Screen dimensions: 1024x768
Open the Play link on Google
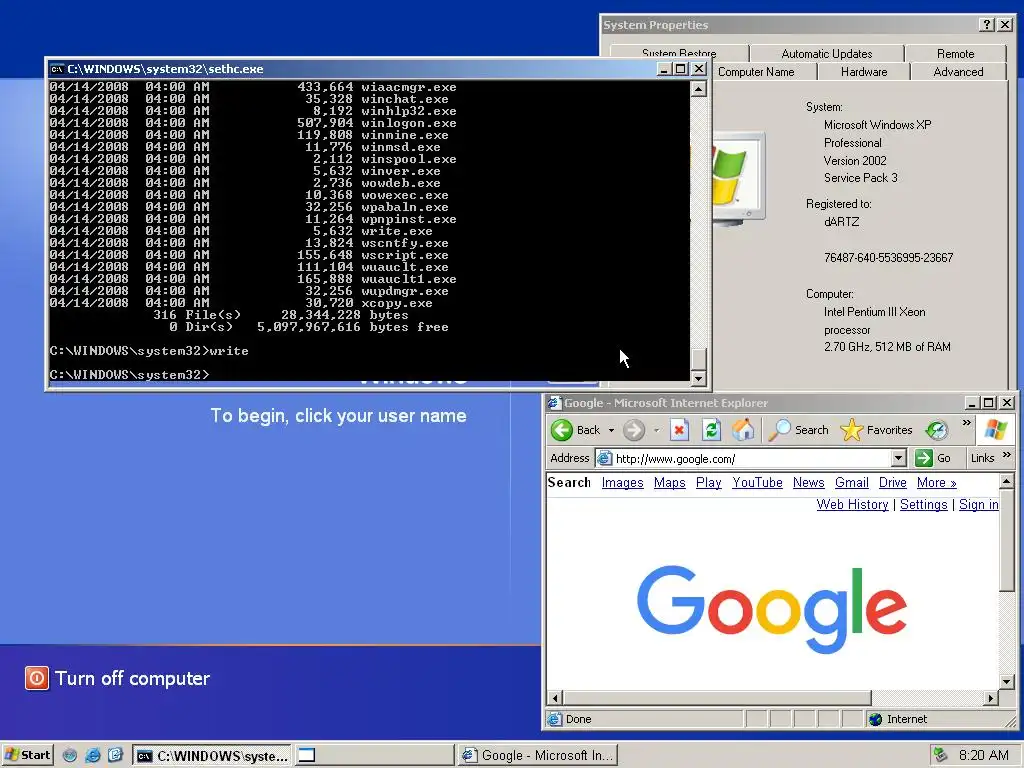pyautogui.click(x=709, y=482)
